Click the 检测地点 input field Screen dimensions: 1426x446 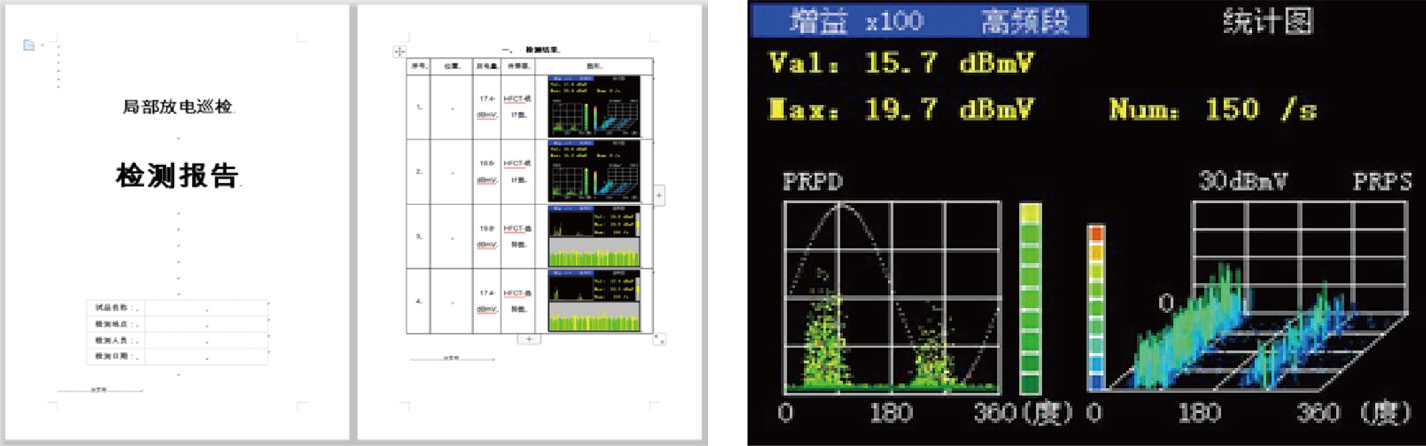pos(206,324)
